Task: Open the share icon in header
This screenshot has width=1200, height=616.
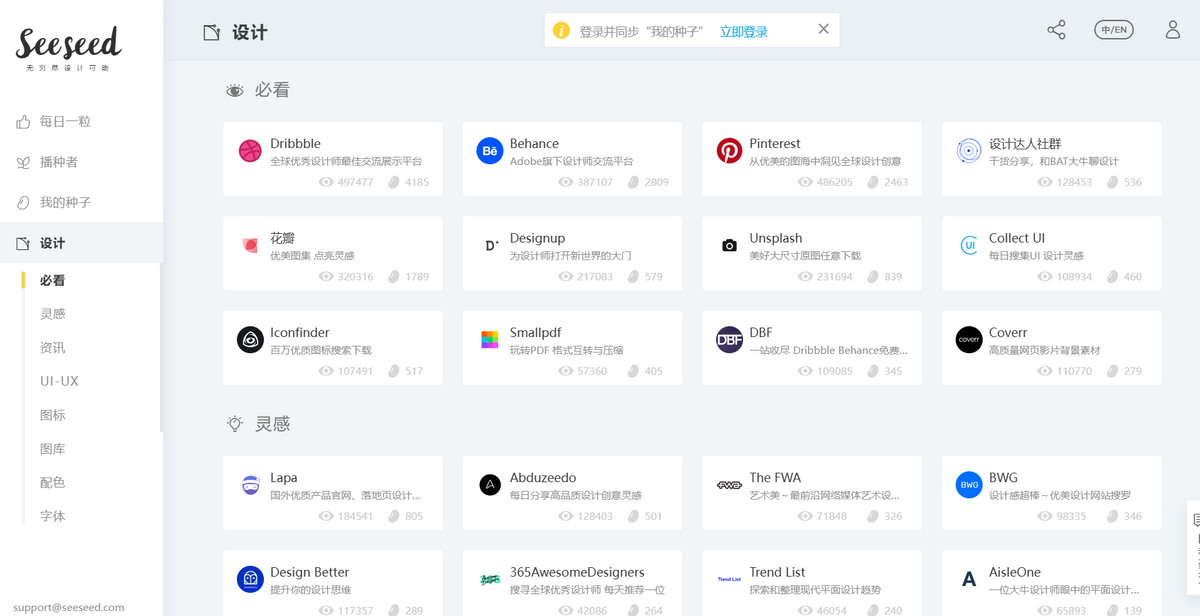Action: (x=1056, y=30)
